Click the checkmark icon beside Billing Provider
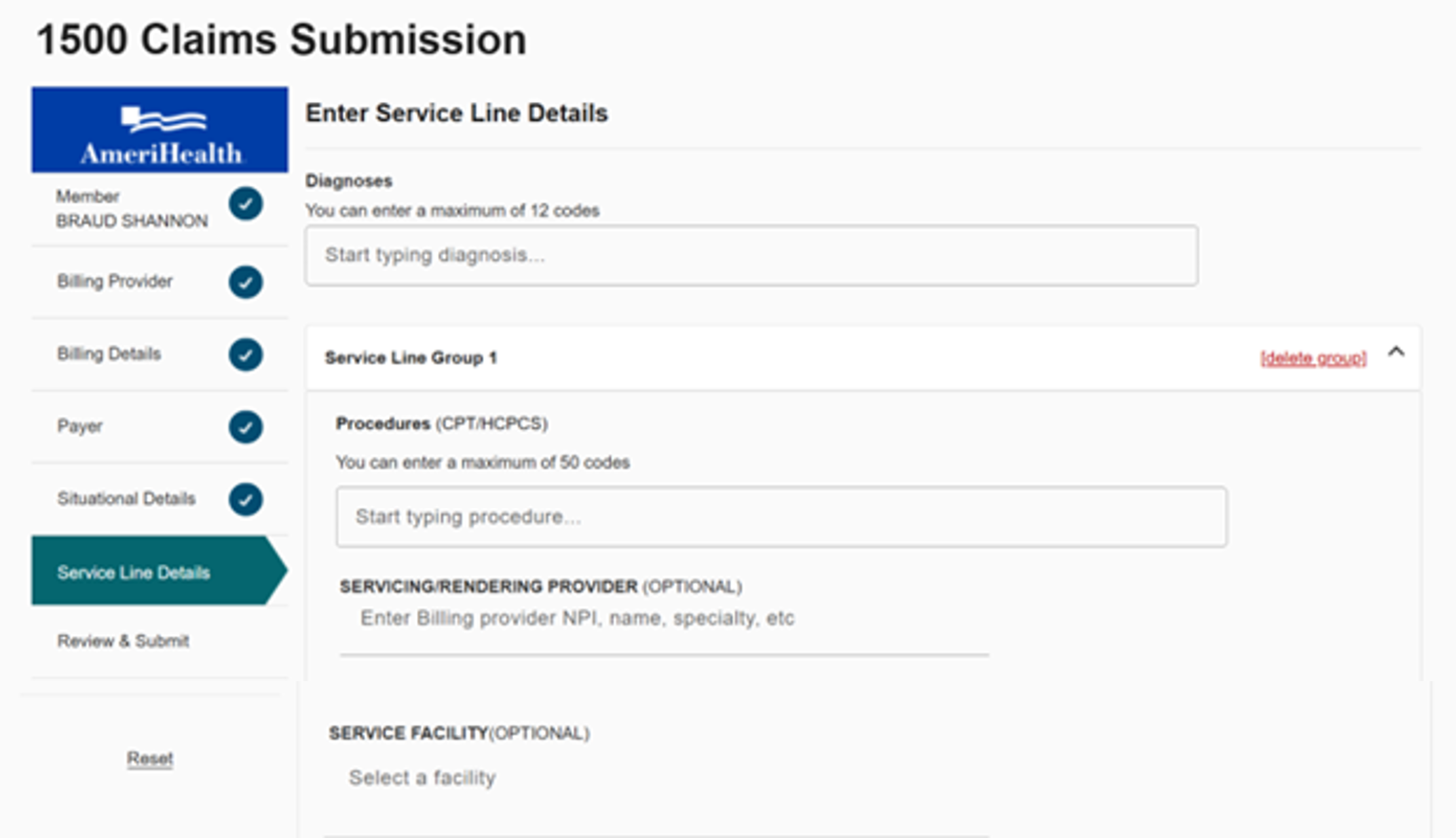Viewport: 1456px width, 838px height. click(246, 282)
